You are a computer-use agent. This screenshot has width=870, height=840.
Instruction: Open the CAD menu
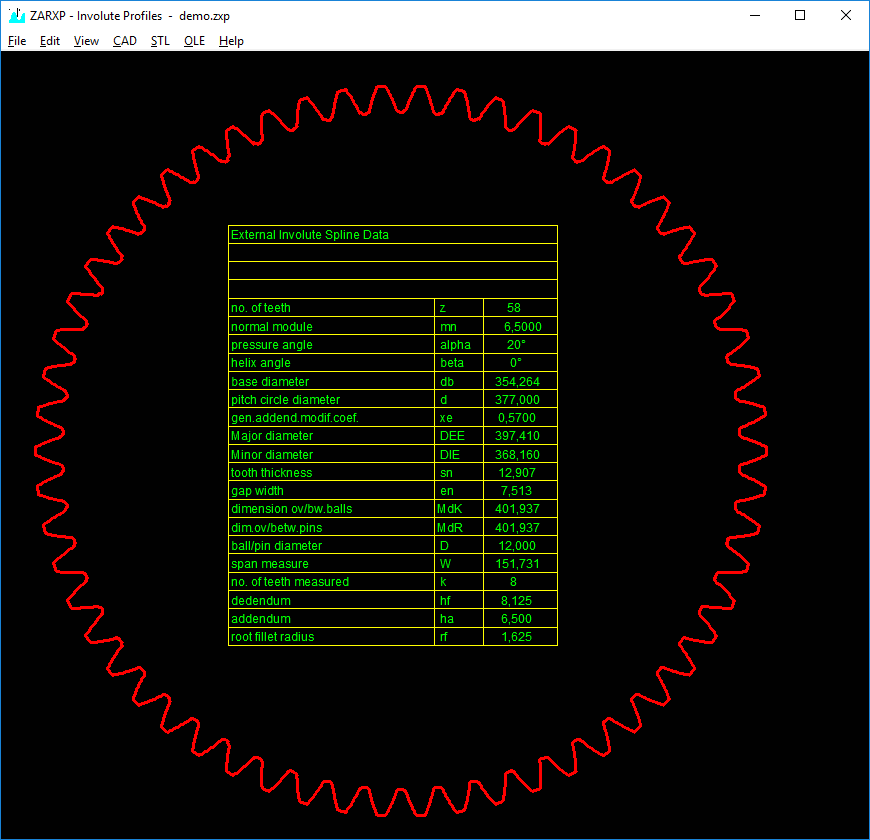(x=125, y=41)
